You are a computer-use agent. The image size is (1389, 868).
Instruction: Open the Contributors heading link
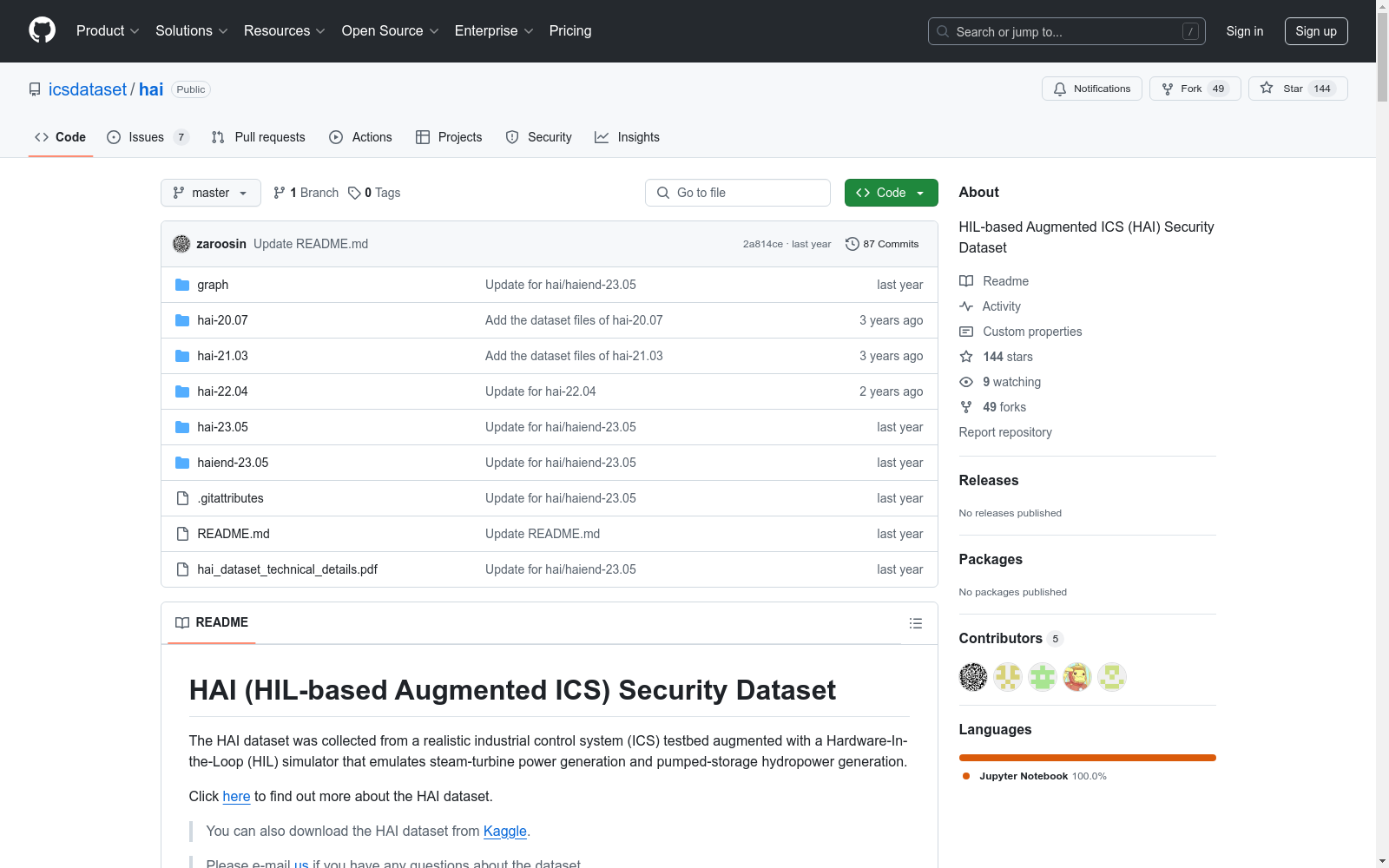tap(1010, 638)
